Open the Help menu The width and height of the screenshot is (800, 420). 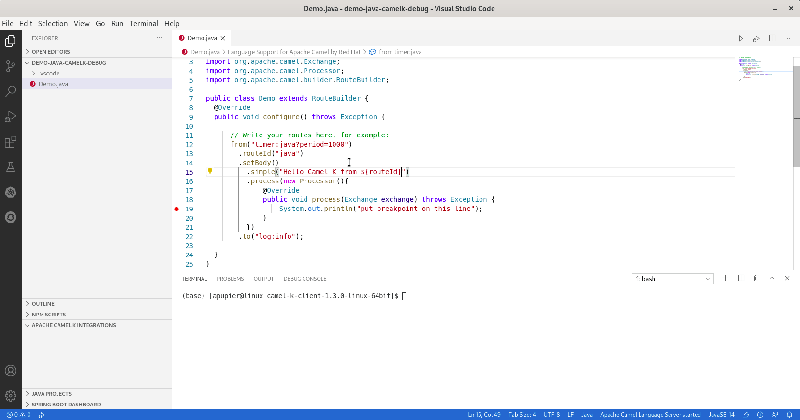[x=172, y=23]
